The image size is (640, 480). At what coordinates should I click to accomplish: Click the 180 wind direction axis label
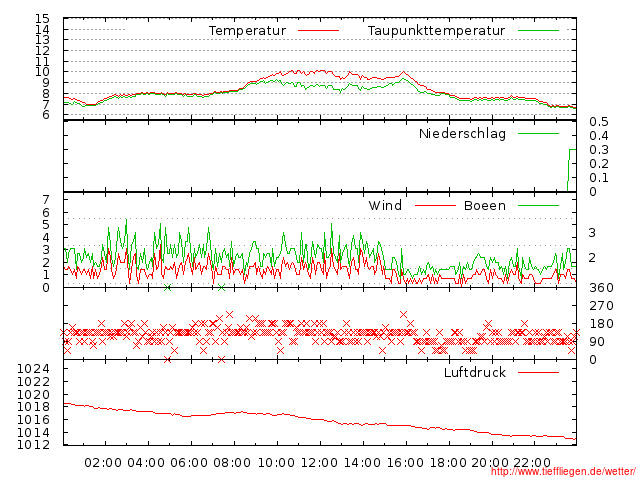click(x=601, y=324)
